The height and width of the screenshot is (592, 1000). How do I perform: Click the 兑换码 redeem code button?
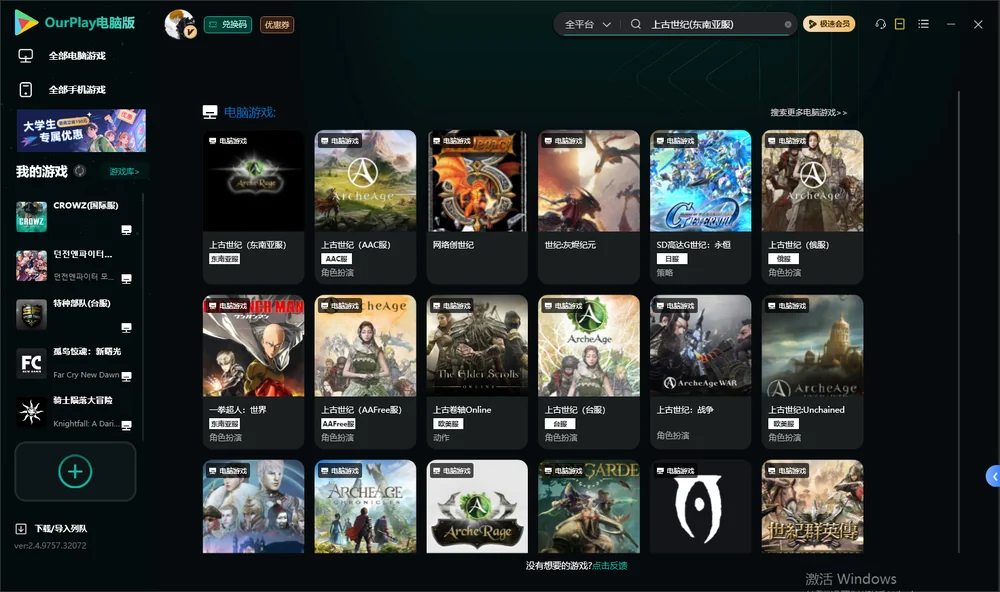coord(228,25)
